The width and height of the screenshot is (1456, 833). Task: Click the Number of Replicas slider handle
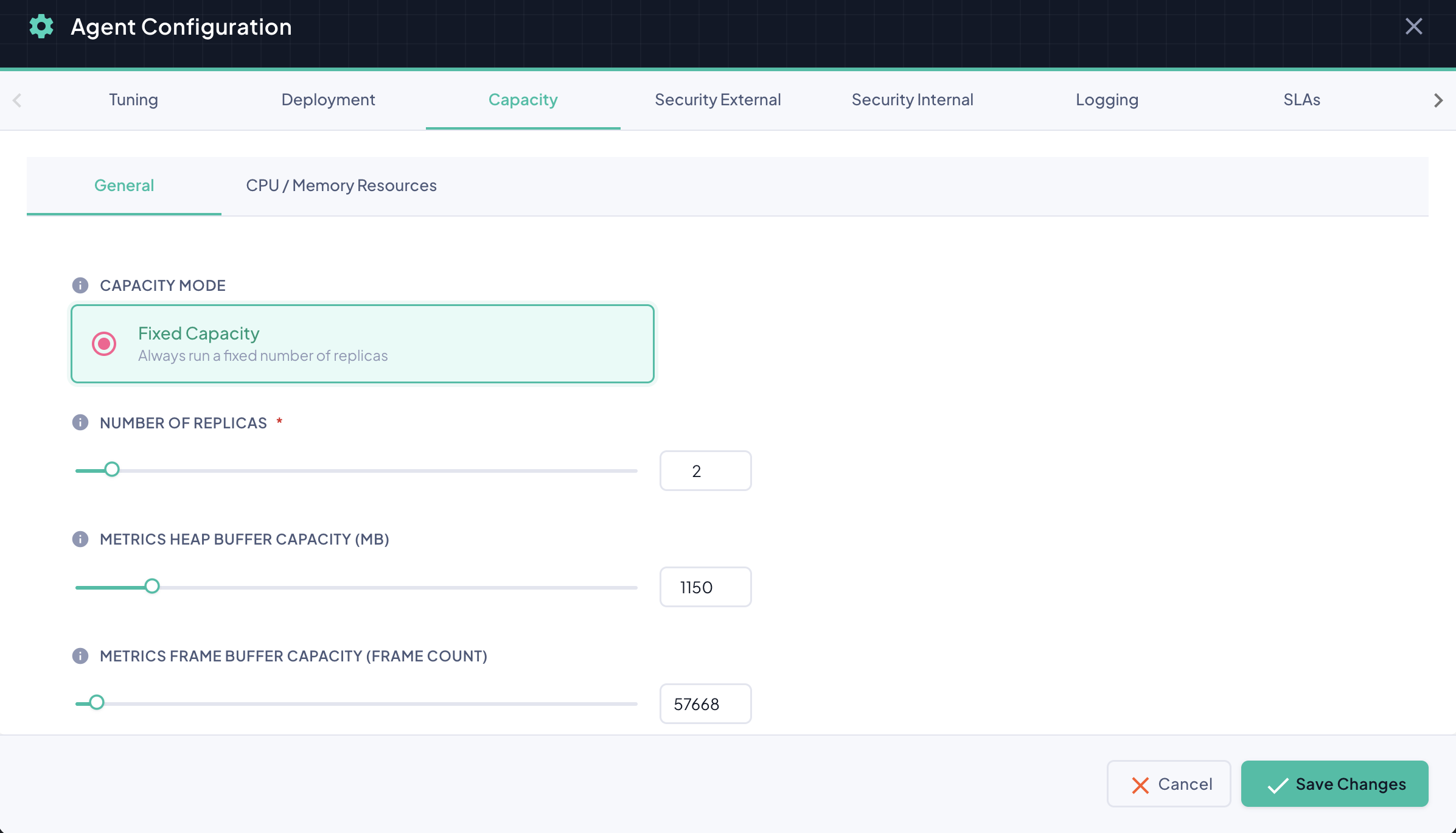[111, 470]
